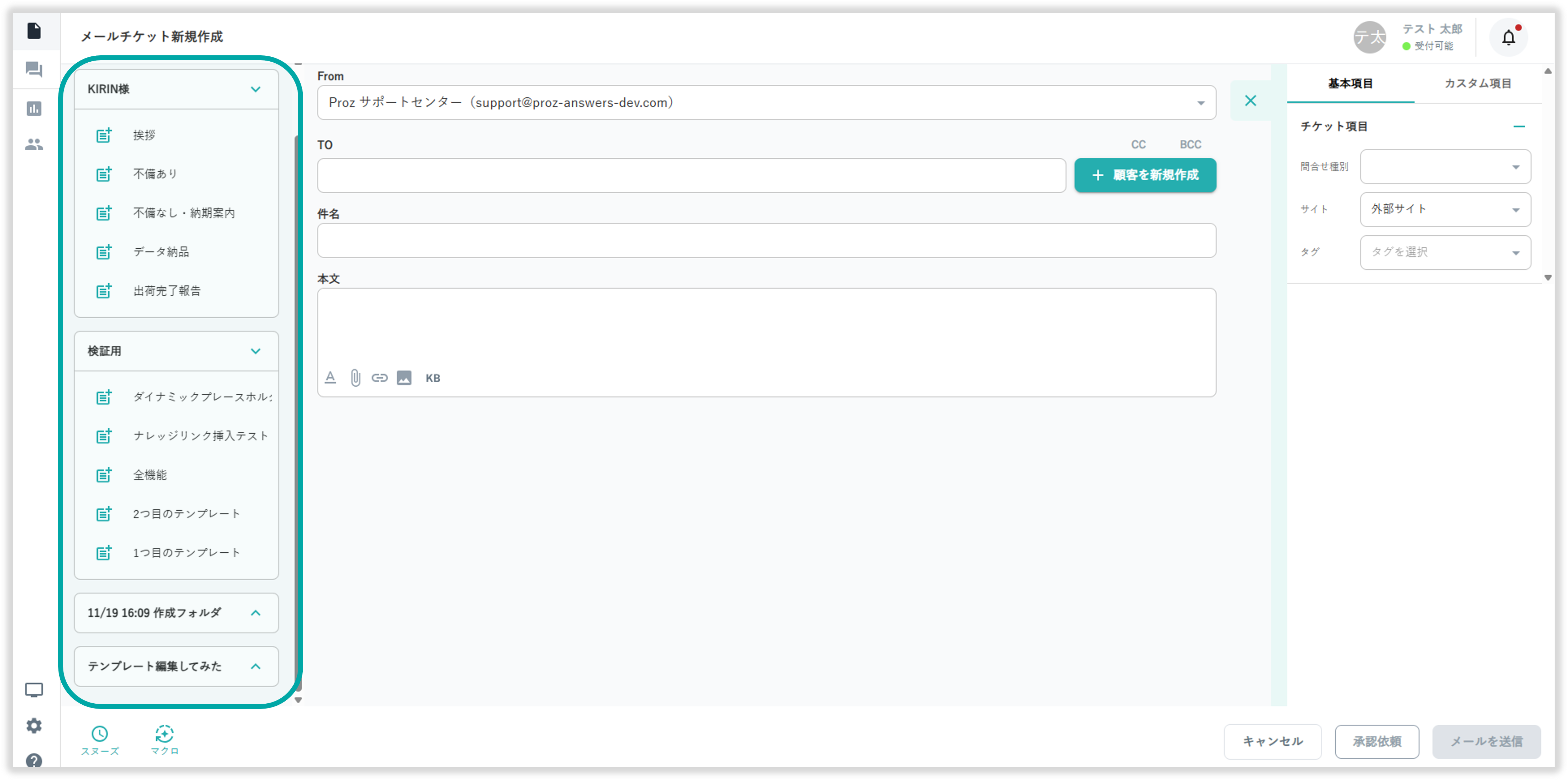The height and width of the screenshot is (780, 1568).
Task: Select the 基本項目 tab
Action: (1350, 83)
